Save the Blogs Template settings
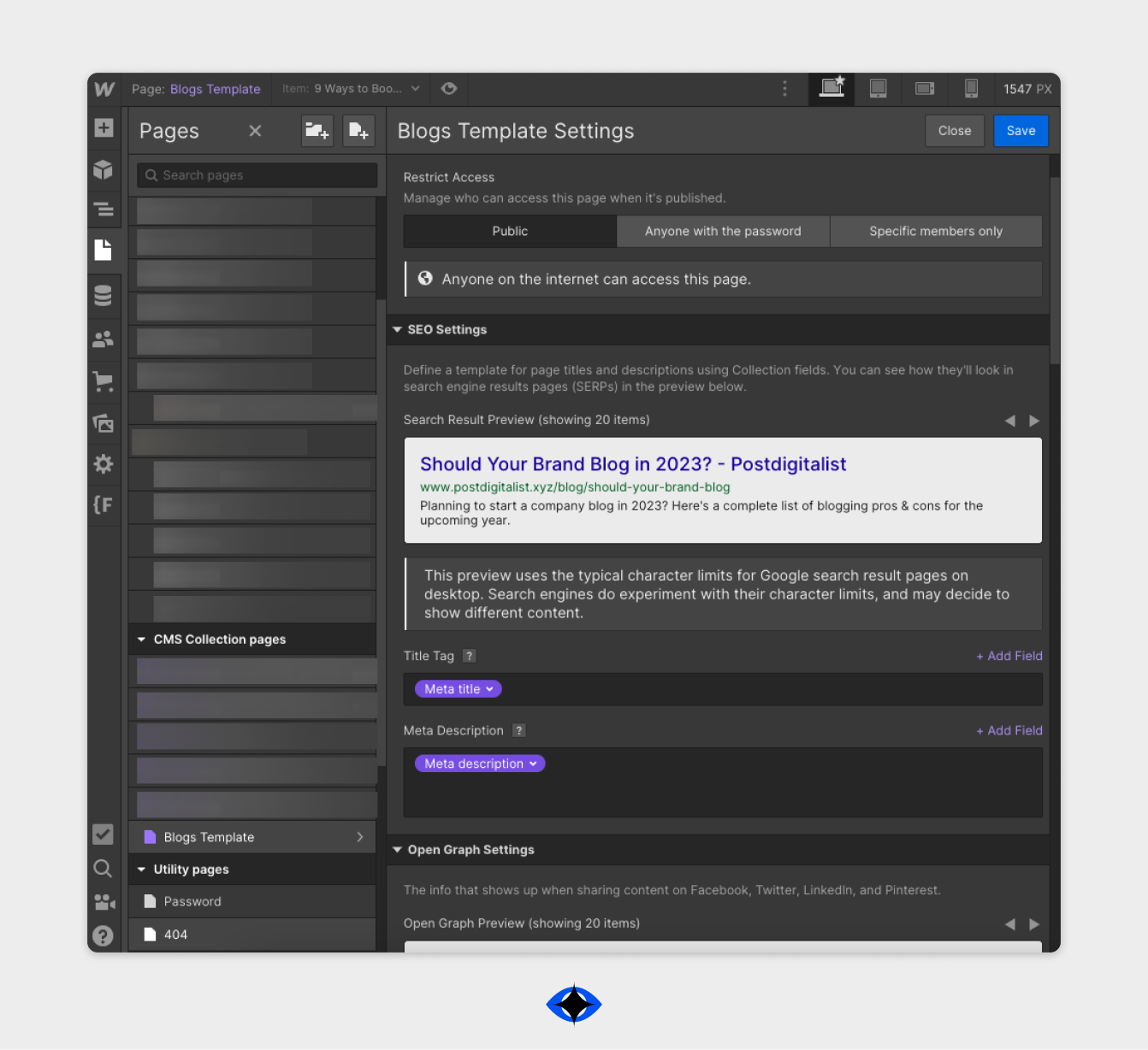Viewport: 1148px width, 1050px height. click(x=1021, y=131)
